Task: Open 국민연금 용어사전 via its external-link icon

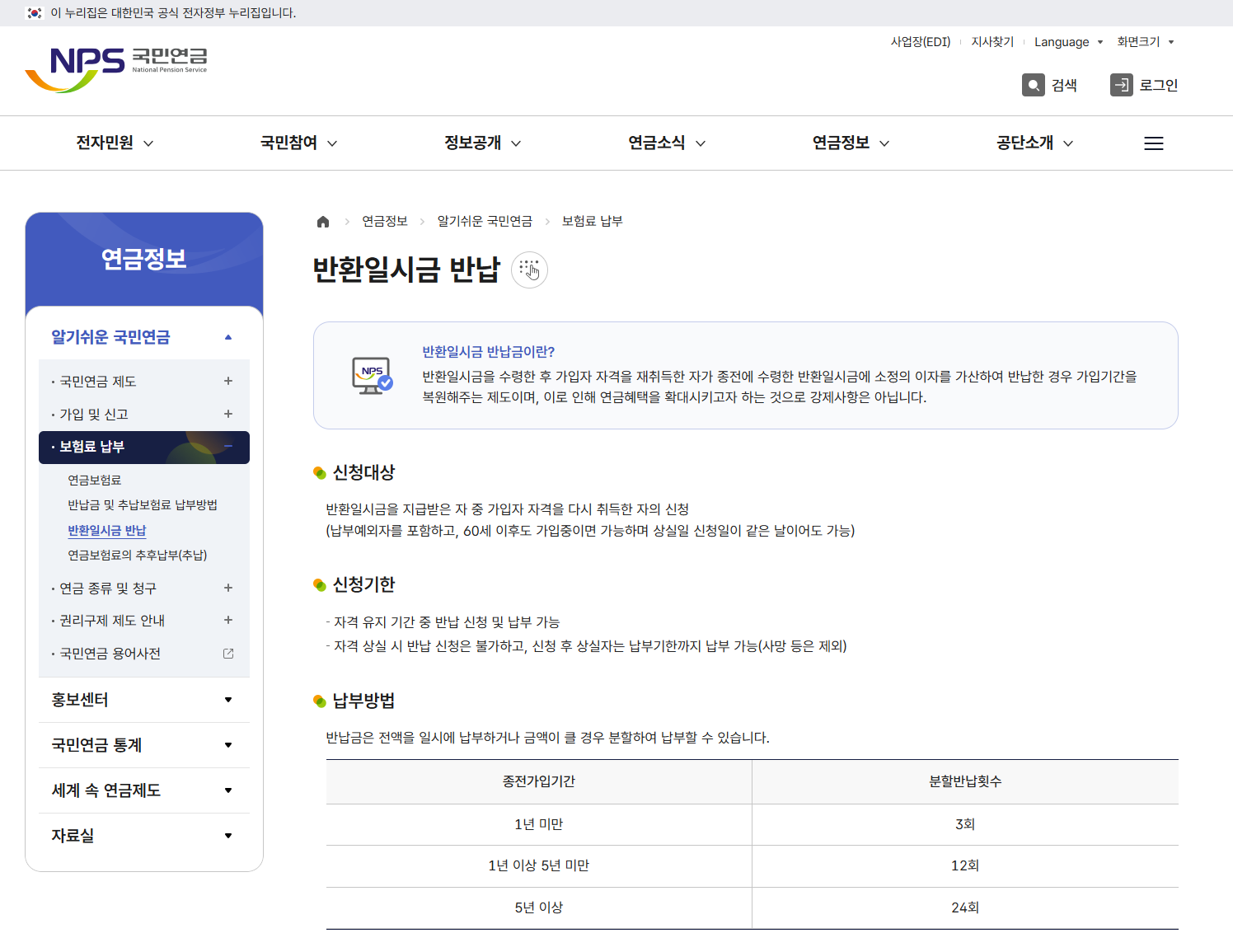Action: pyautogui.click(x=227, y=653)
